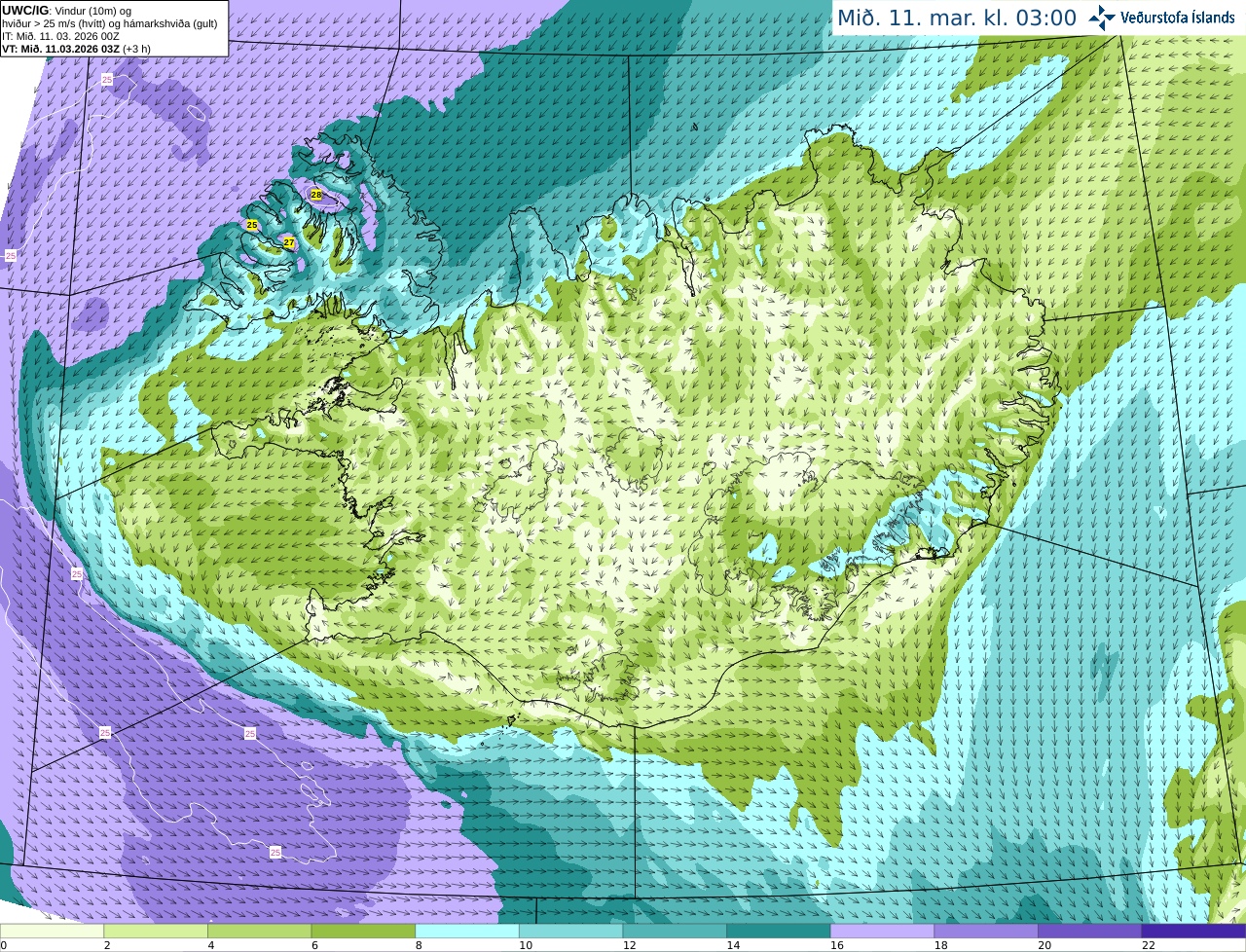Select the olive green 6–8 m/s legend swatch

(x=363, y=931)
